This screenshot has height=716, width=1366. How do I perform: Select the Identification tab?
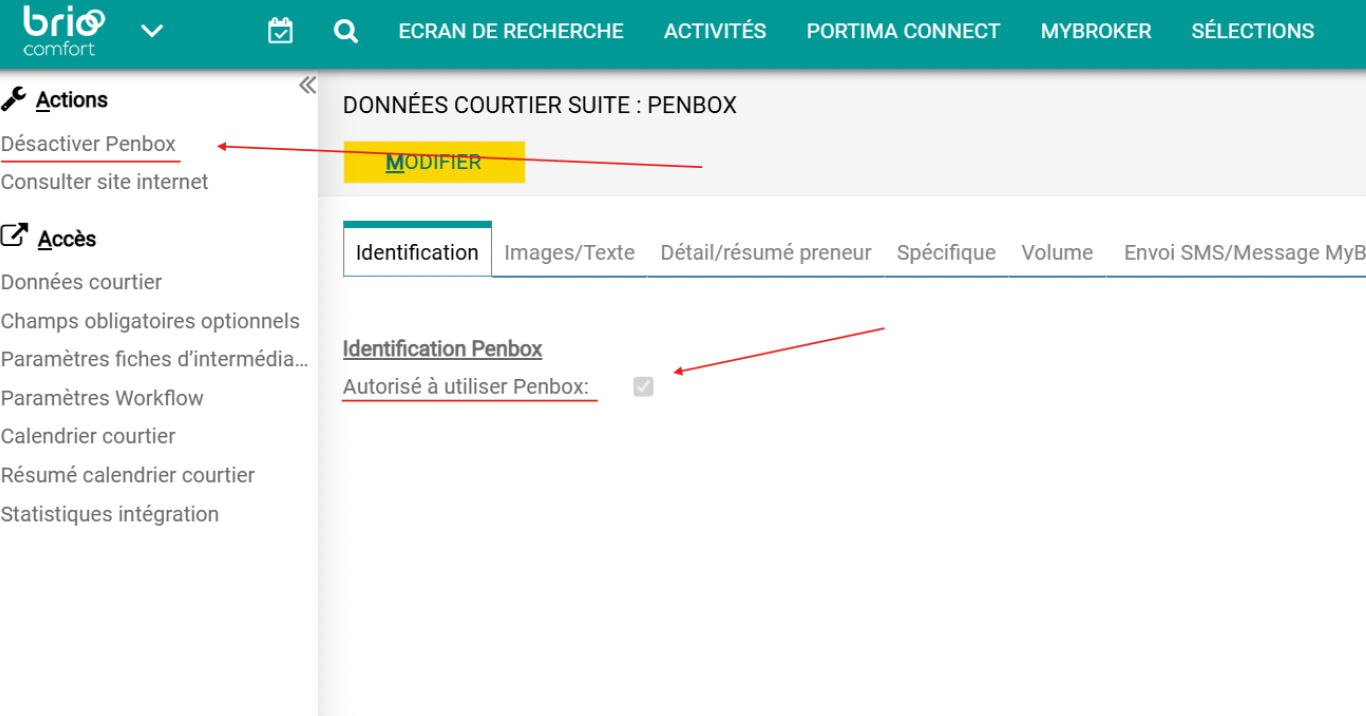coord(417,252)
